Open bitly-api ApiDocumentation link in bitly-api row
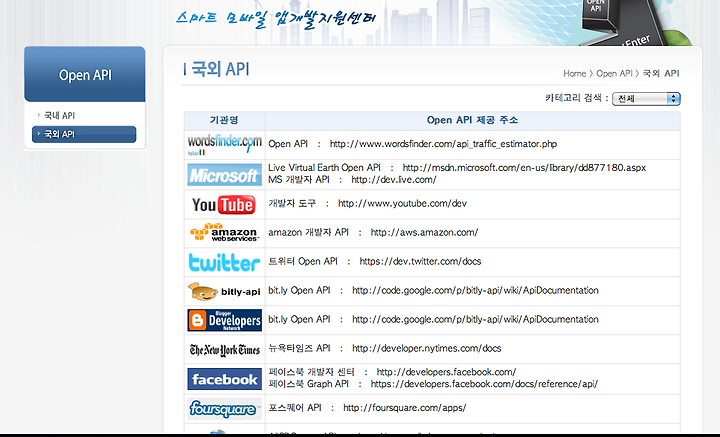Viewport: 720px width, 437px height. (475, 290)
